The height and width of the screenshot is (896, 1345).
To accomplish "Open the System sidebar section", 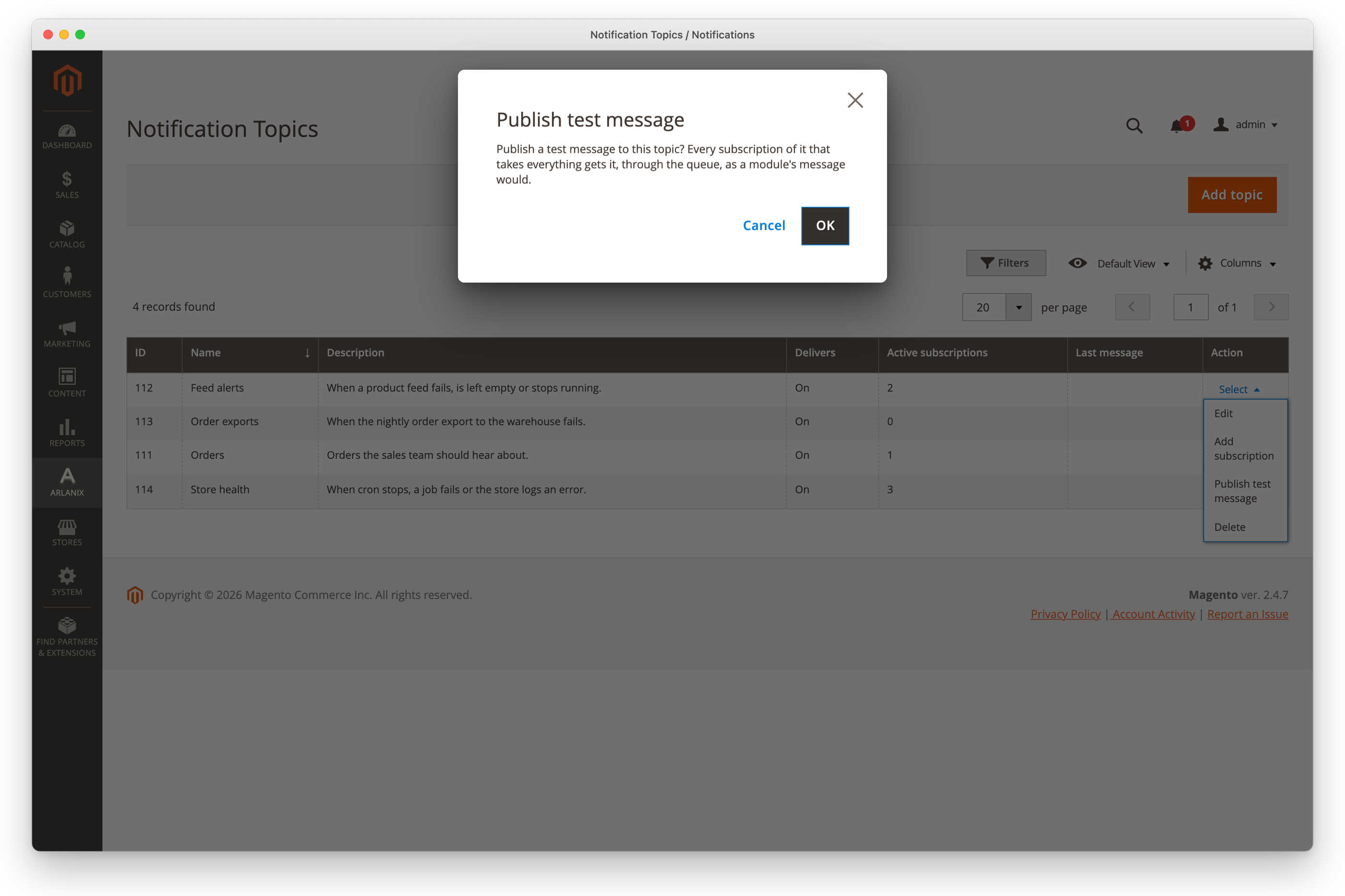I will point(67,582).
